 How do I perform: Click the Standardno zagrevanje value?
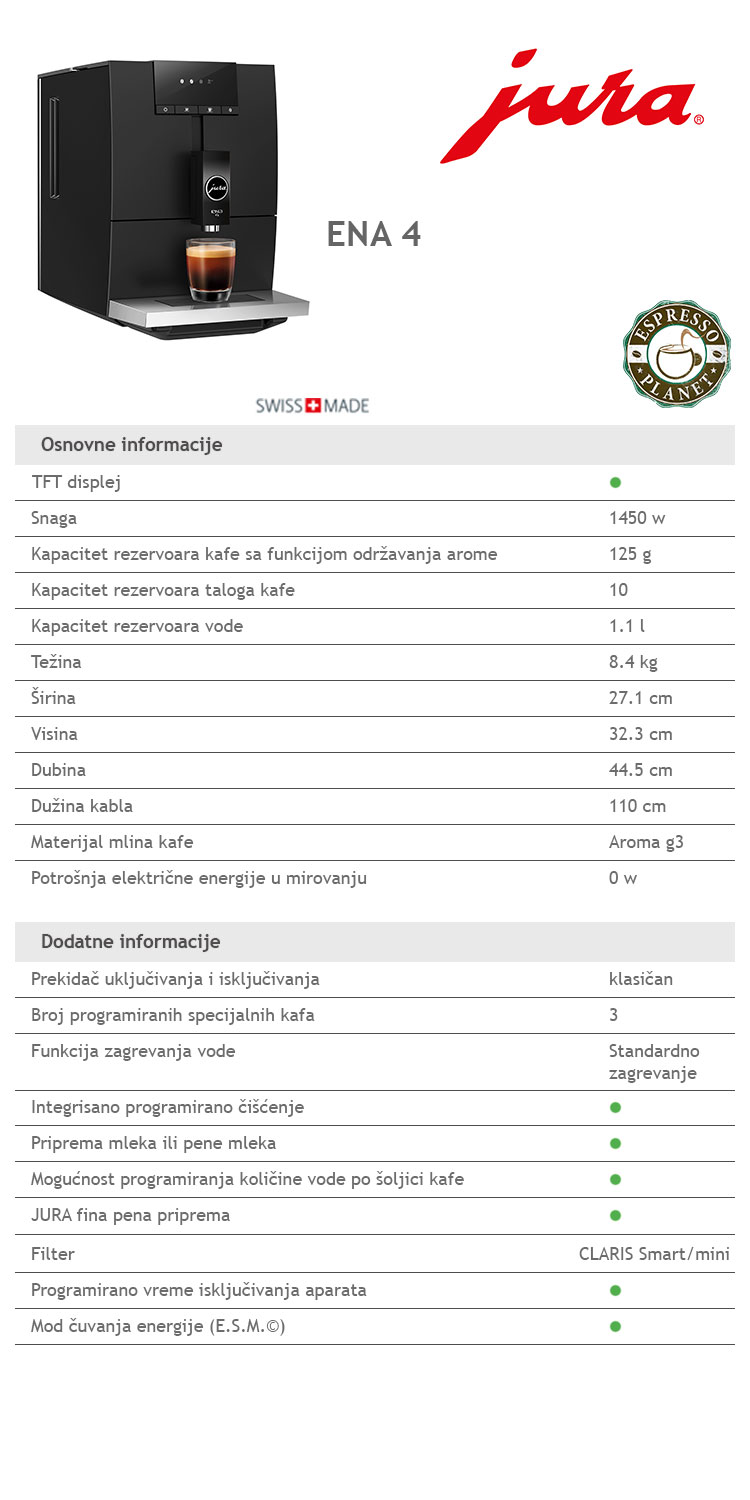pyautogui.click(x=654, y=1062)
